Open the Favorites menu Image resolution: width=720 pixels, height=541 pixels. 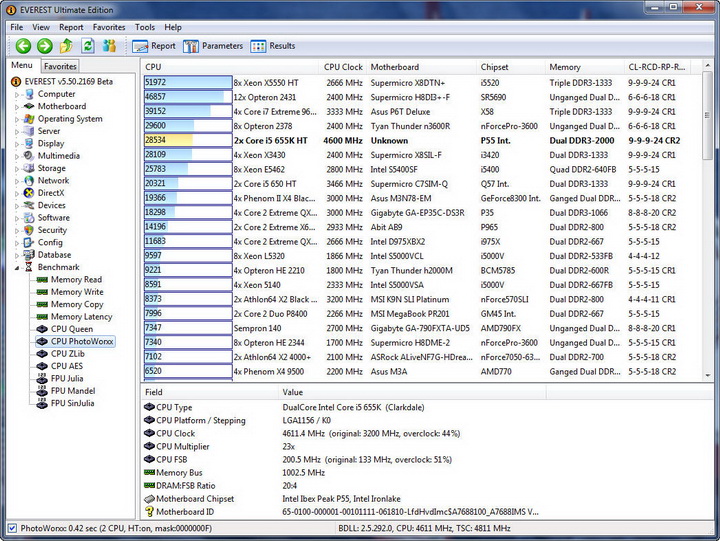point(109,28)
